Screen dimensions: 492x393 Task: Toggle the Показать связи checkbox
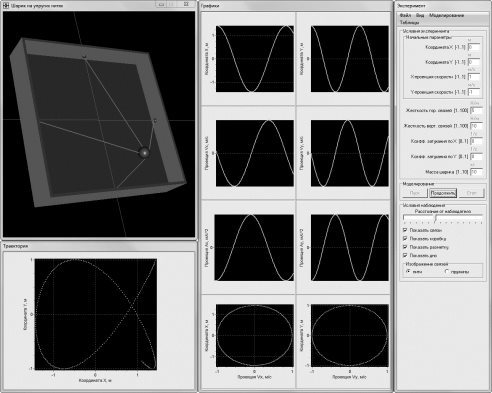coord(405,230)
